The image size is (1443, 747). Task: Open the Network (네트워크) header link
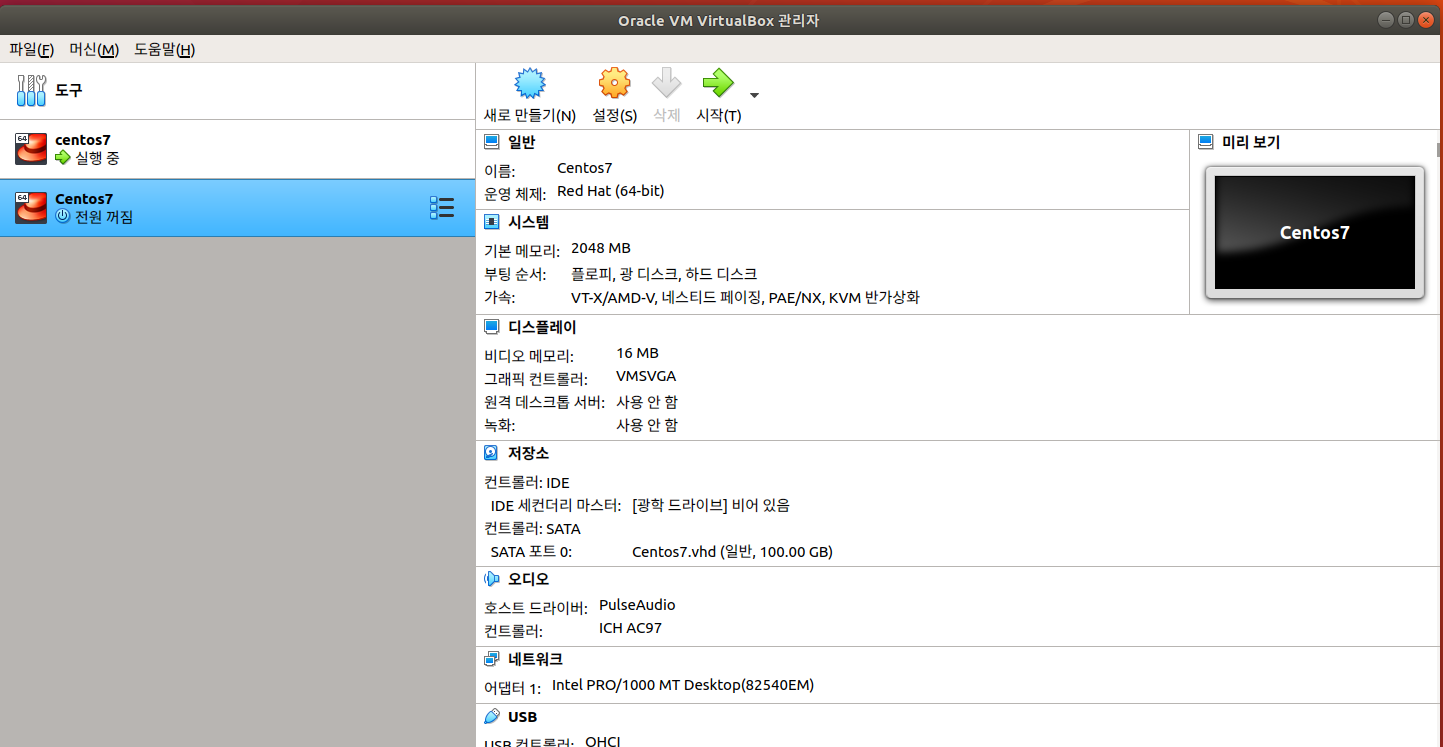click(536, 659)
